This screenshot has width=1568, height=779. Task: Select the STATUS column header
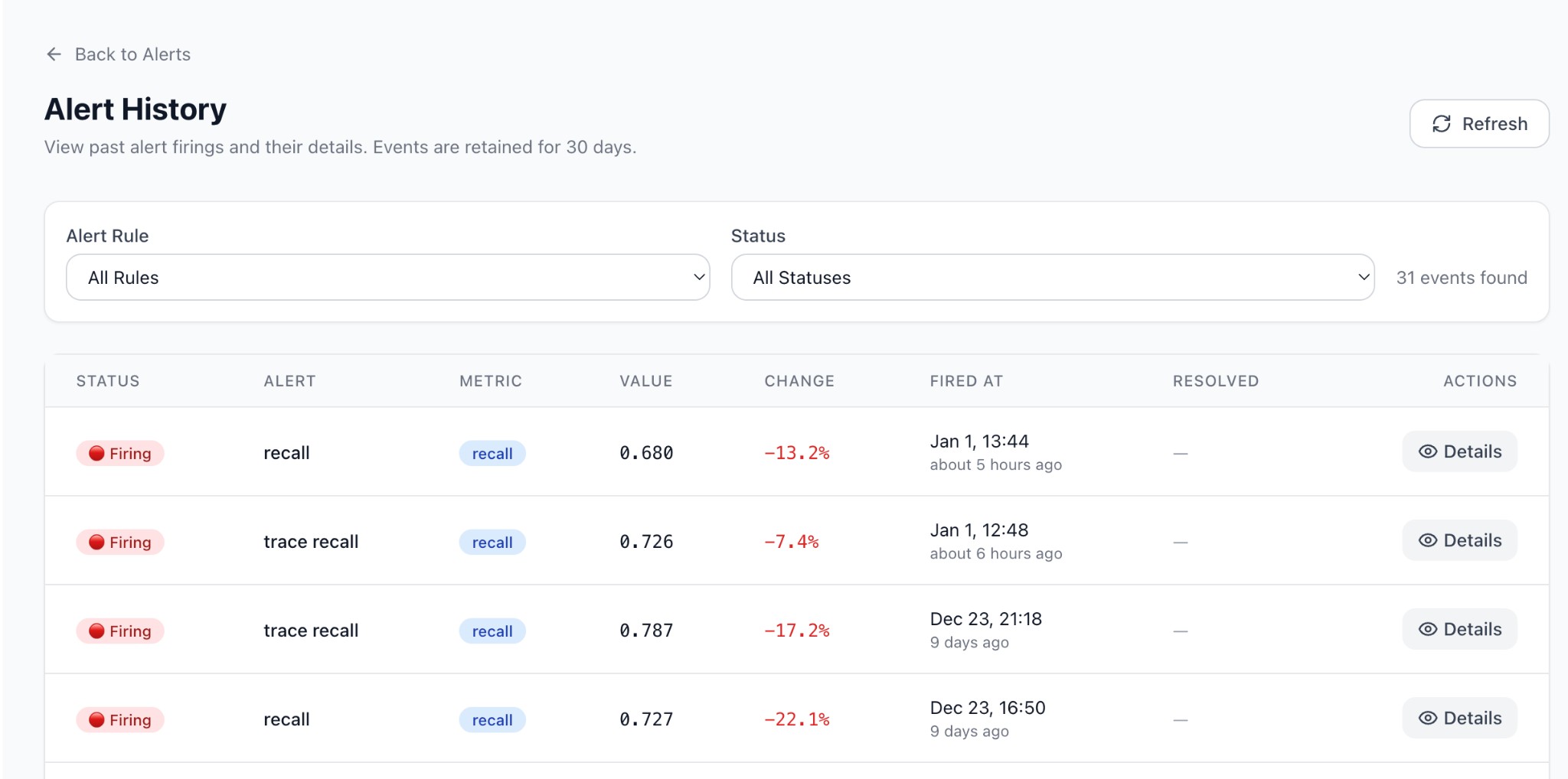point(108,380)
